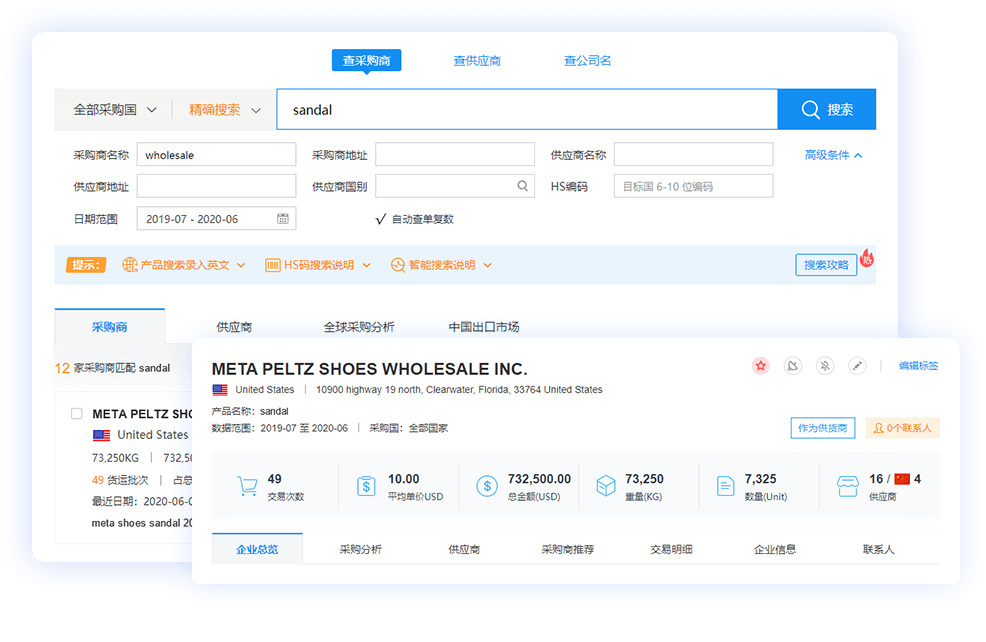986x642 pixels.
Task: Collapse 高级条件 advanced conditions
Action: point(833,155)
